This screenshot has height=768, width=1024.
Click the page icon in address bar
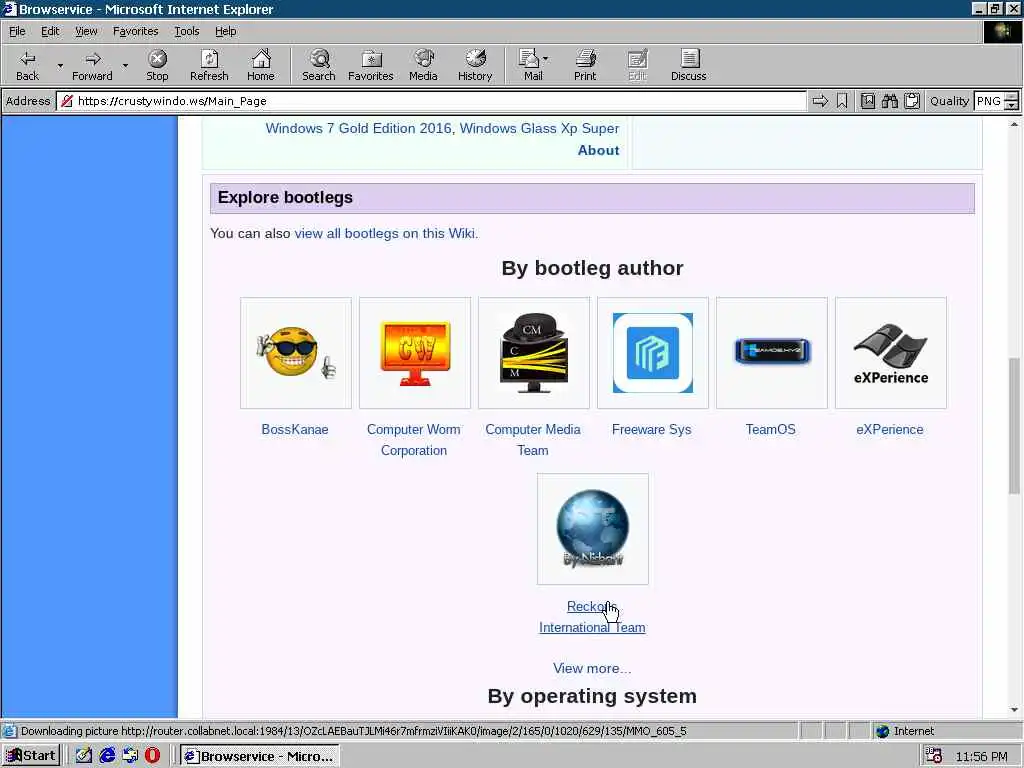click(x=67, y=101)
